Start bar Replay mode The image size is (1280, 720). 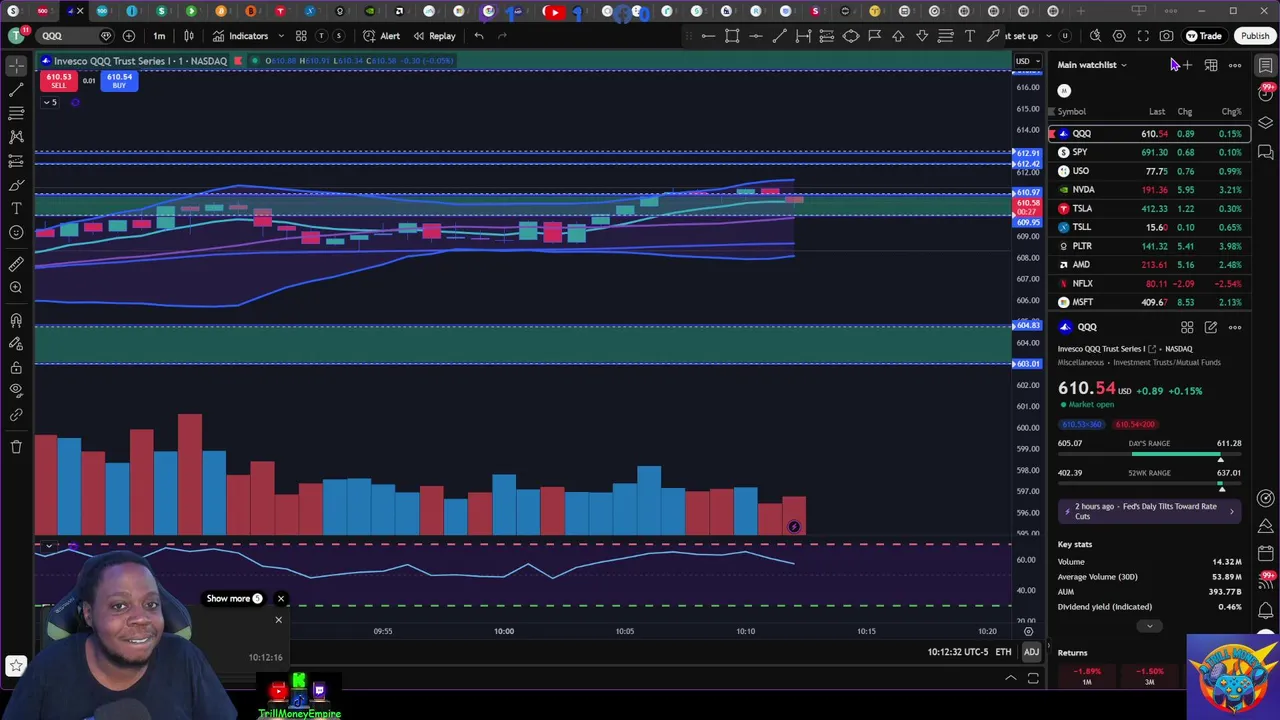(434, 36)
